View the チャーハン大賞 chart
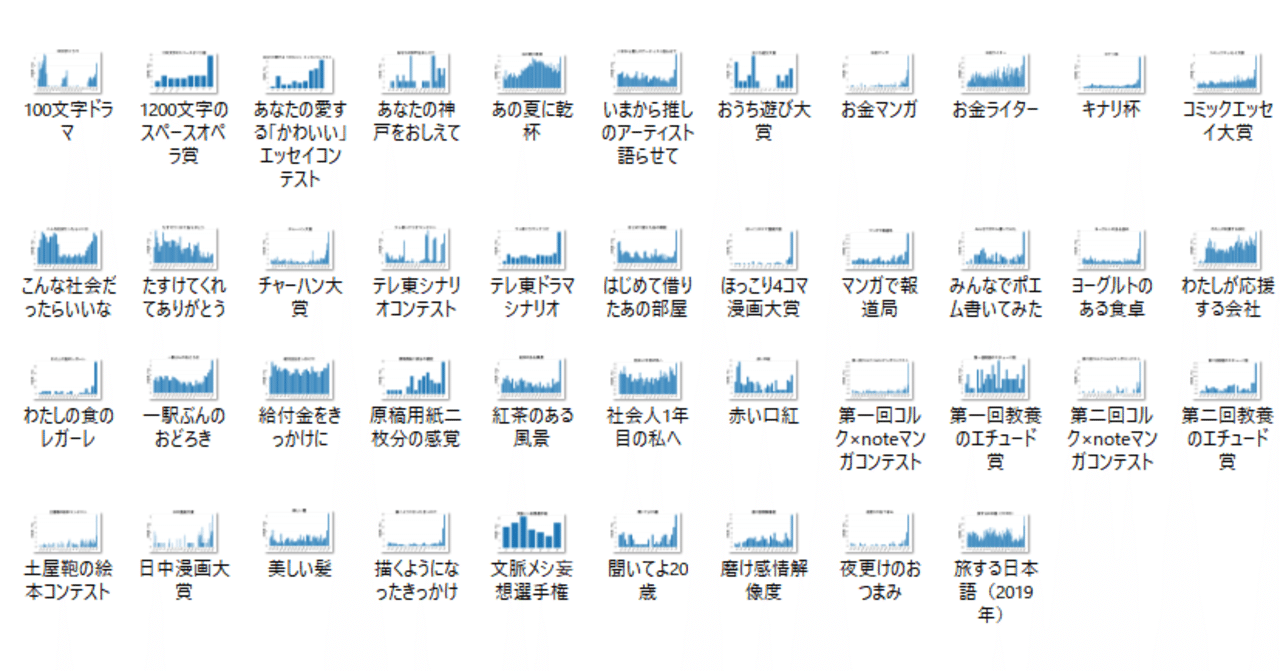Screen dimensions: 1280x671 click(298, 247)
